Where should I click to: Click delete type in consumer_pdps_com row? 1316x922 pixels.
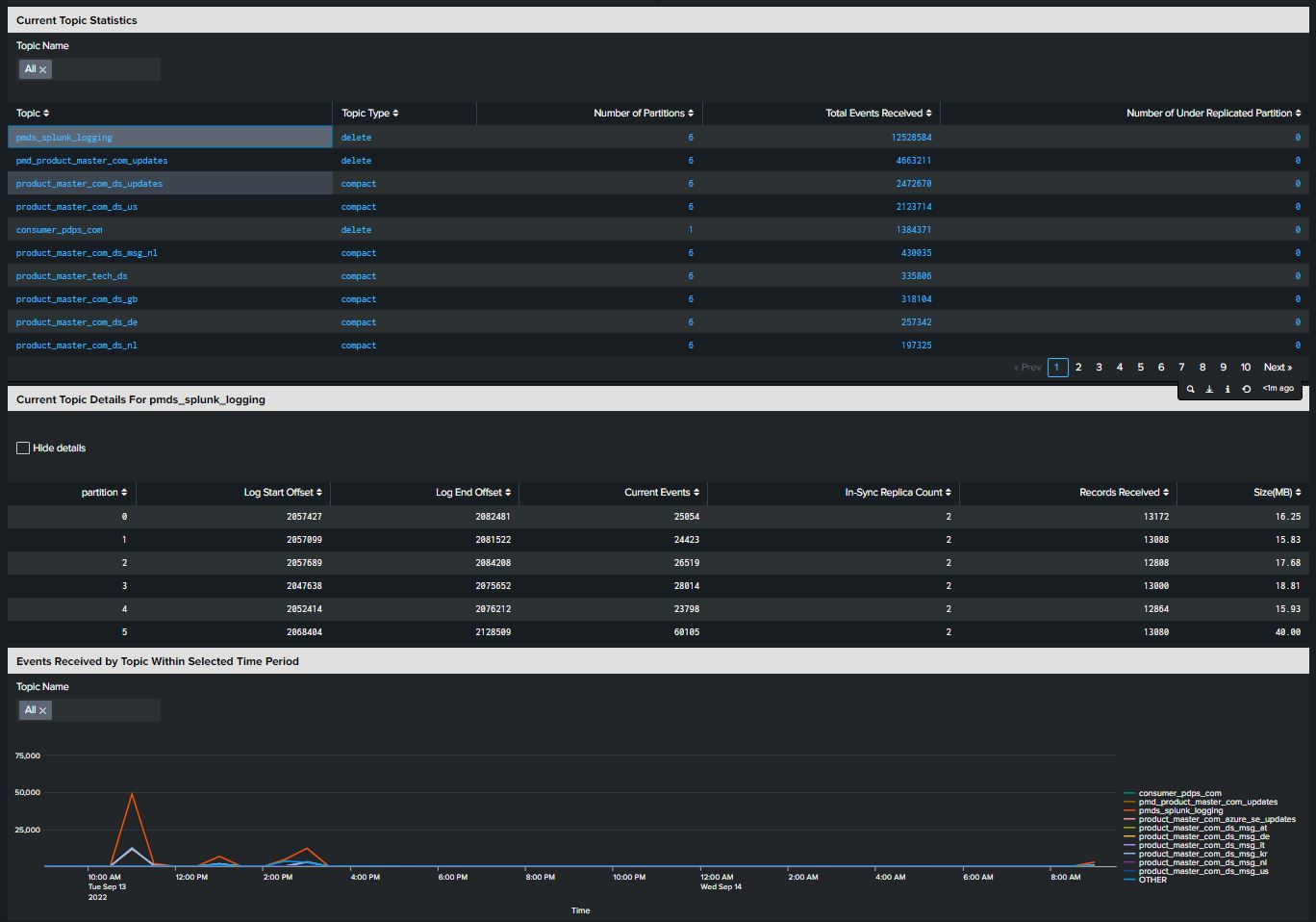pos(356,230)
